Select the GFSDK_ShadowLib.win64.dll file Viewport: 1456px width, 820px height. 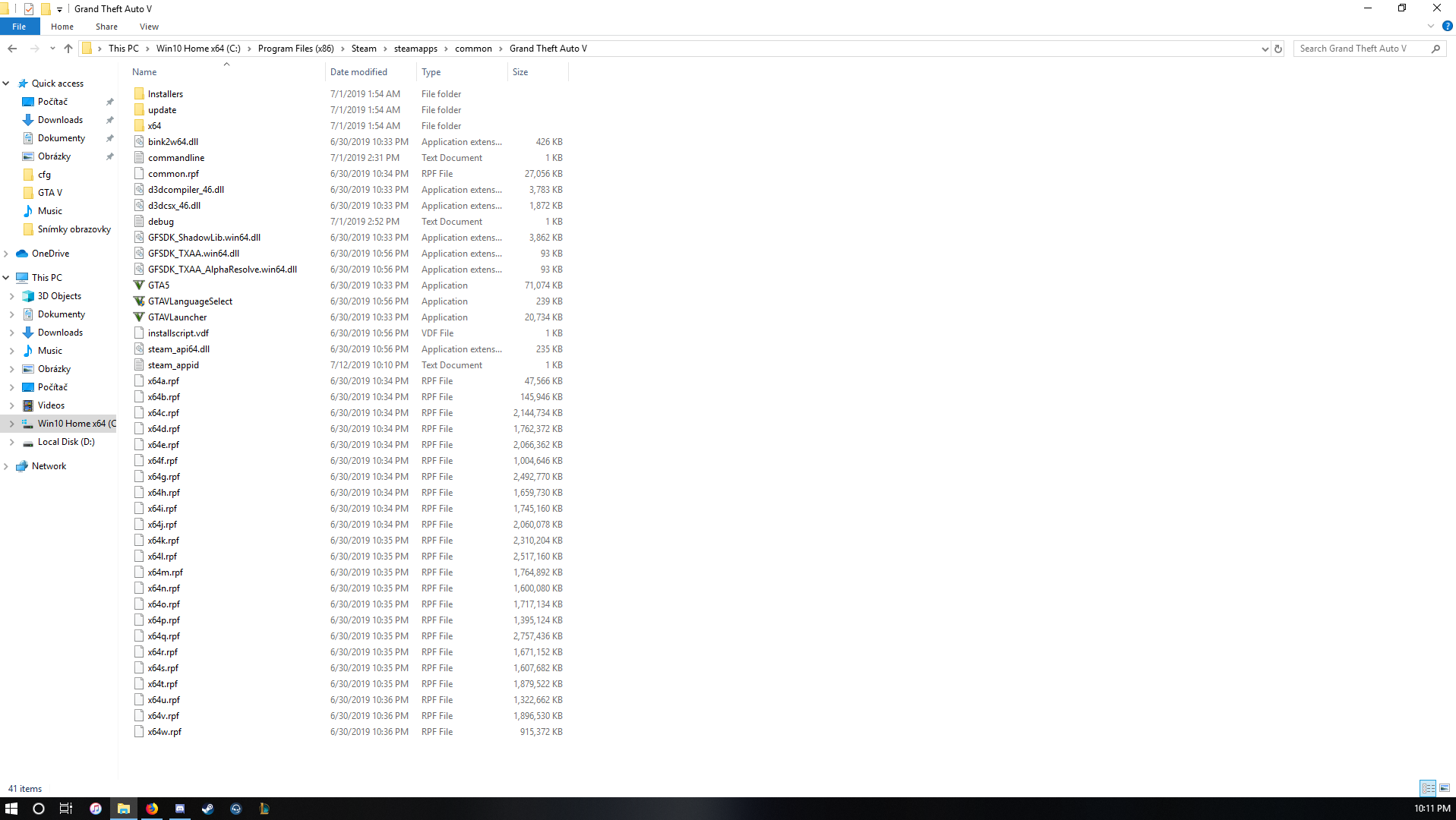tap(204, 238)
